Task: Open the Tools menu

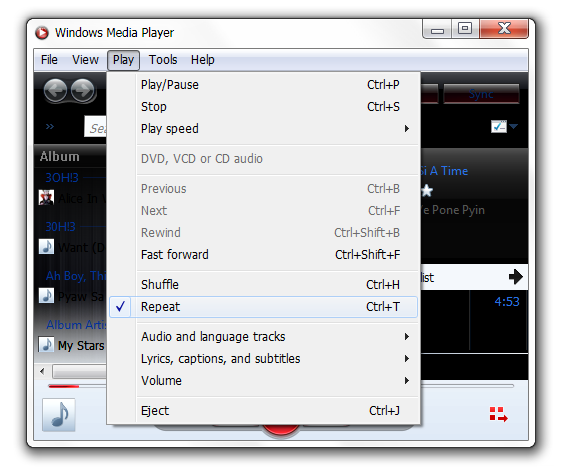Action: pyautogui.click(x=163, y=60)
